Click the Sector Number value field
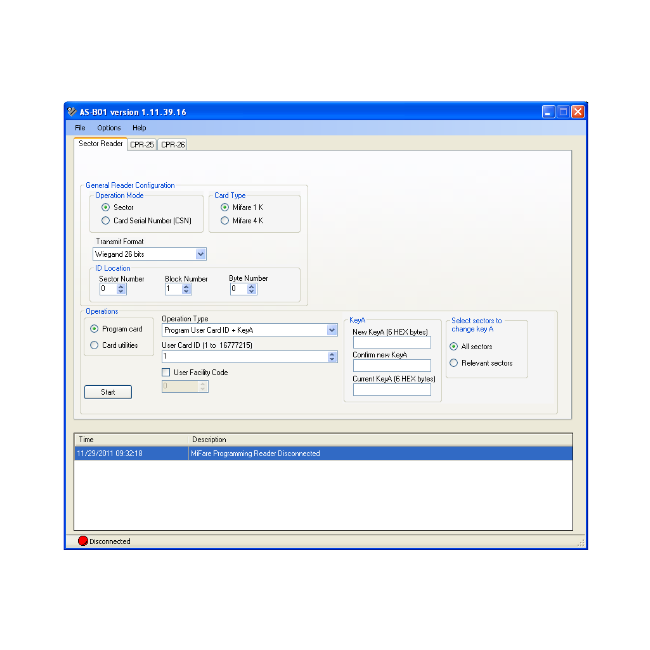Image resolution: width=650 pixels, height=650 pixels. (108, 289)
